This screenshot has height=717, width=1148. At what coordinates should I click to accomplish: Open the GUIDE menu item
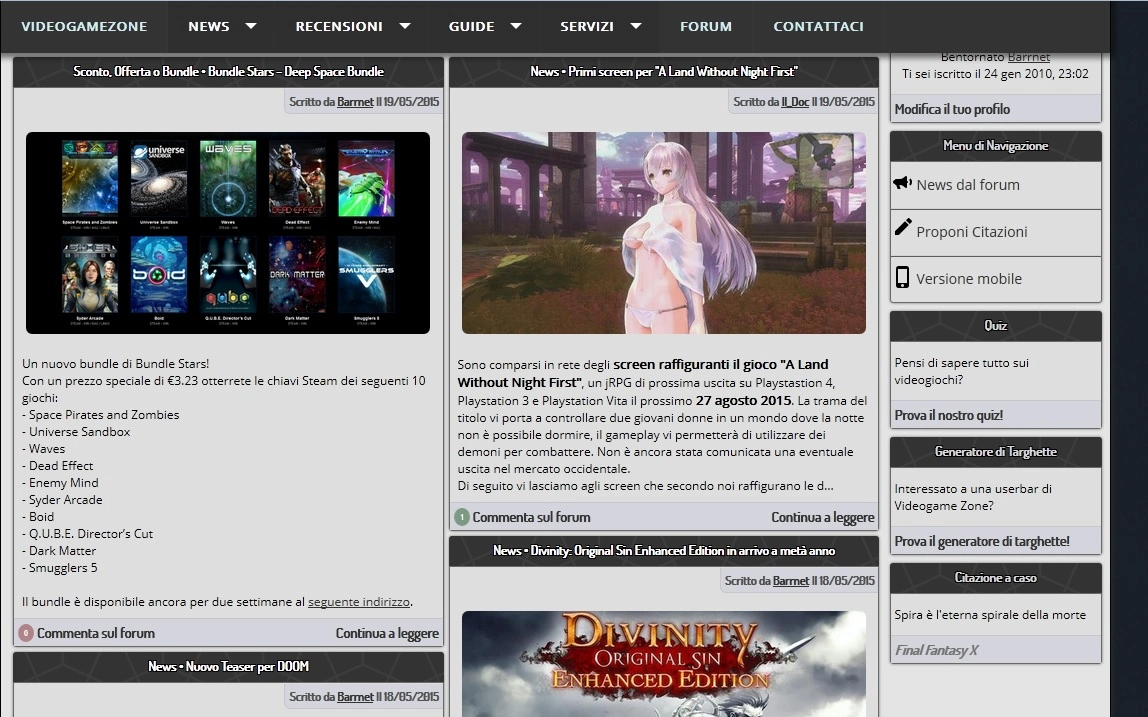[472, 26]
